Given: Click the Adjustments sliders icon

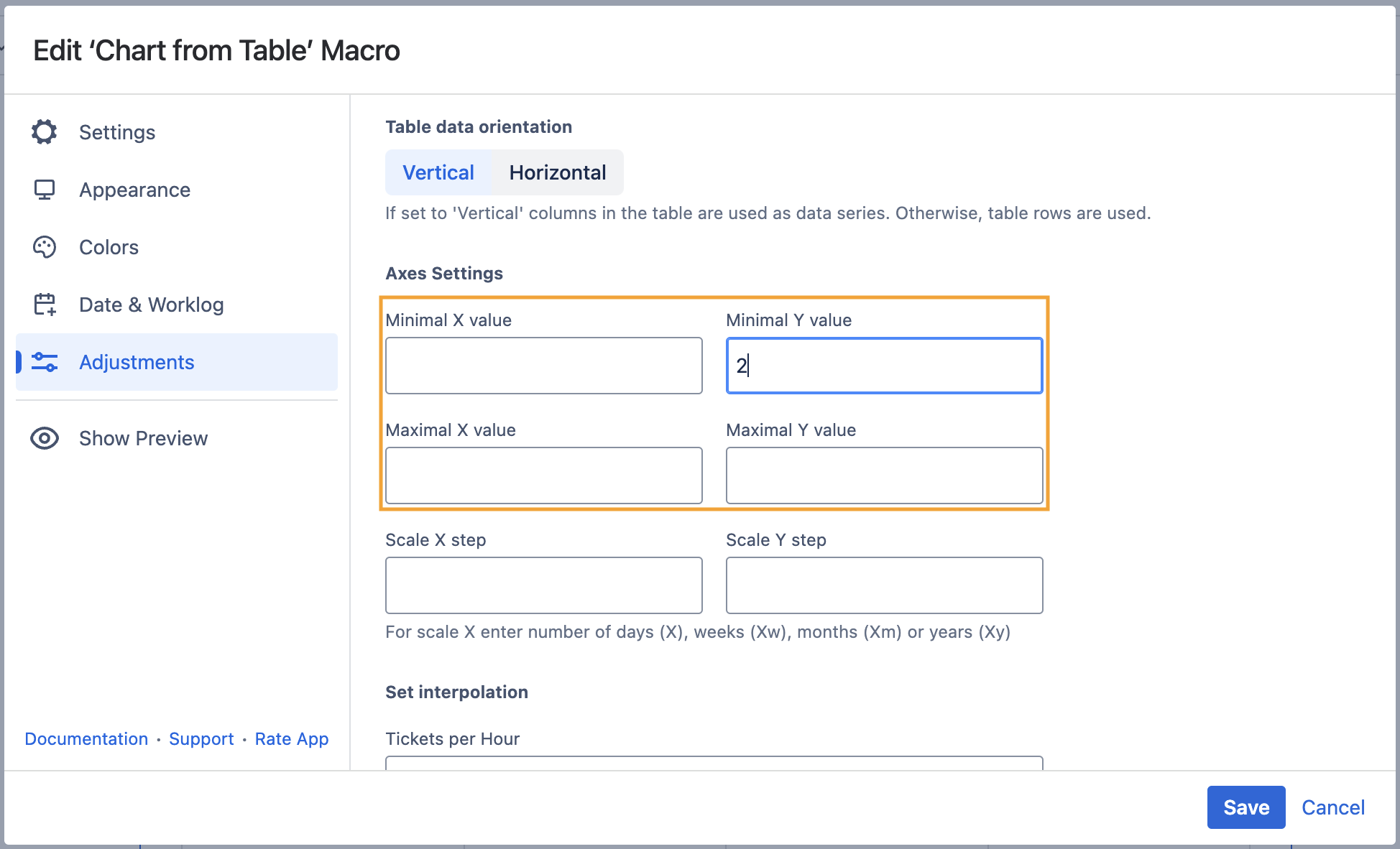Looking at the screenshot, I should click(x=45, y=362).
